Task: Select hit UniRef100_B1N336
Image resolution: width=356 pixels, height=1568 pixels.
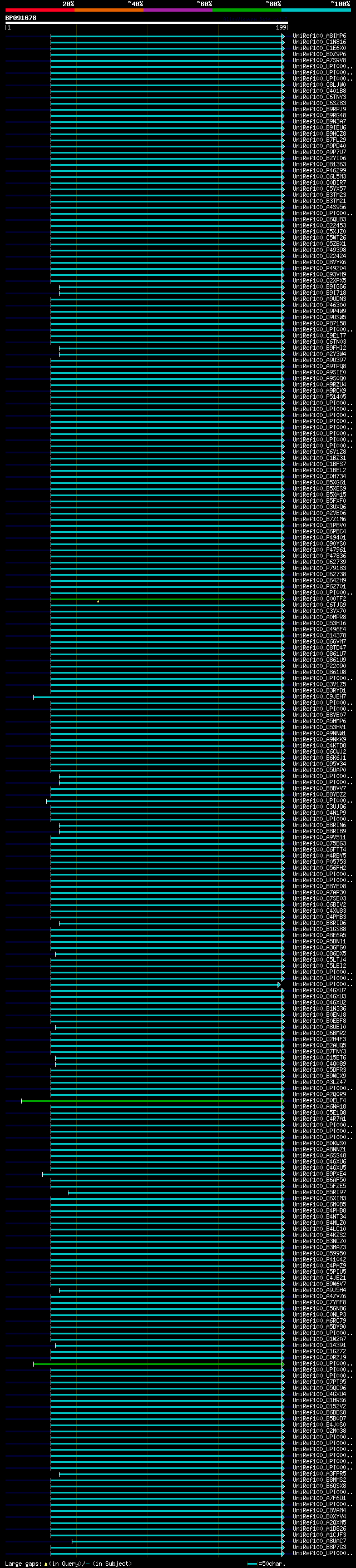Action: 319,1008
